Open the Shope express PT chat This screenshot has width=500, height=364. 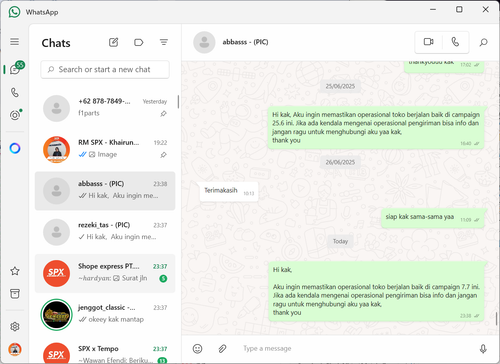click(105, 274)
